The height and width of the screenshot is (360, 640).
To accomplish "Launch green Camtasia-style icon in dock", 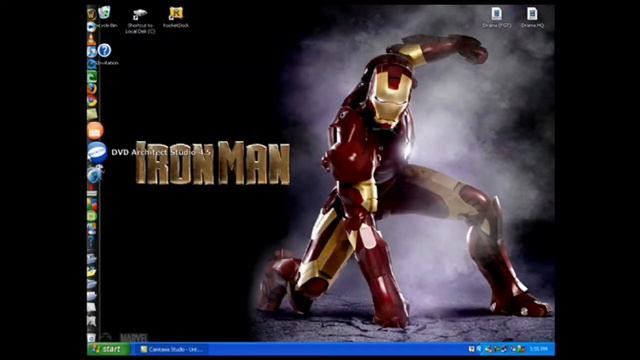I will (x=92, y=76).
